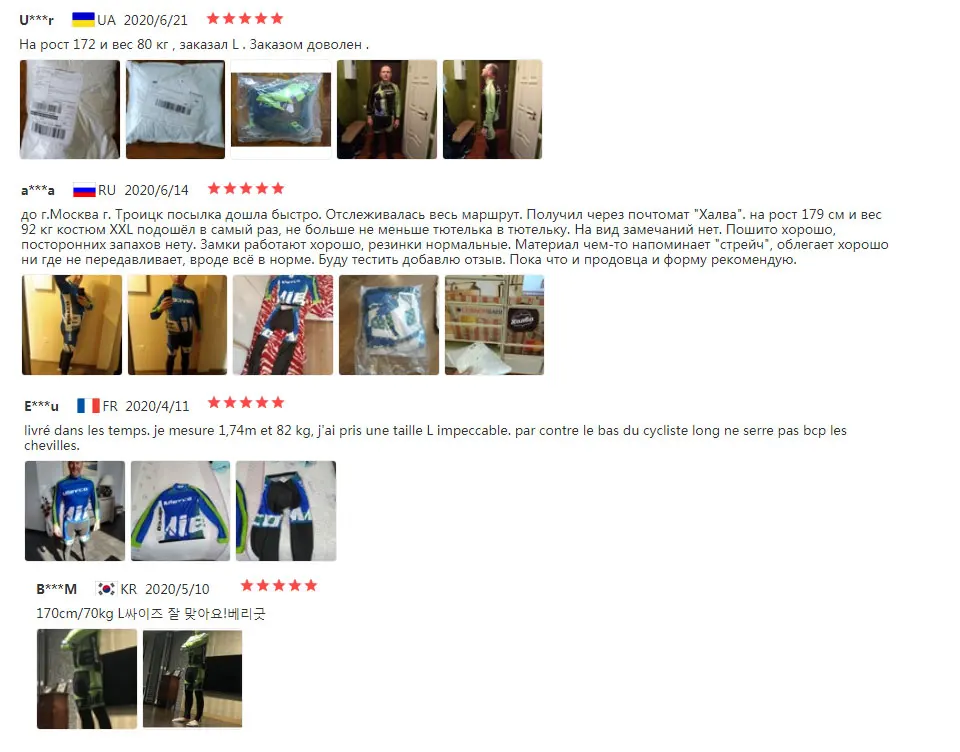Viewport: 960px width, 752px height.
Task: Open the Halva parcel locker photo
Action: 495,325
